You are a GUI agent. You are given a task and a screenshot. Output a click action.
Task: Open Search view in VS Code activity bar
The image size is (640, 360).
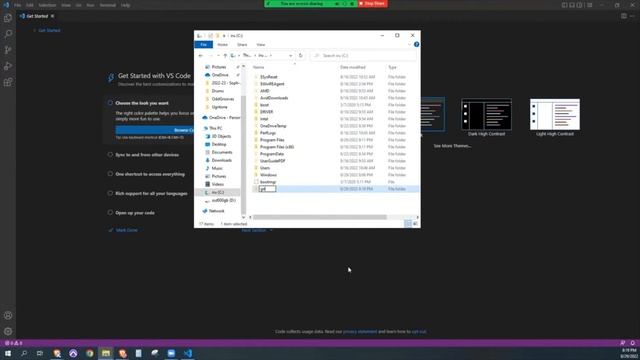click(8, 33)
